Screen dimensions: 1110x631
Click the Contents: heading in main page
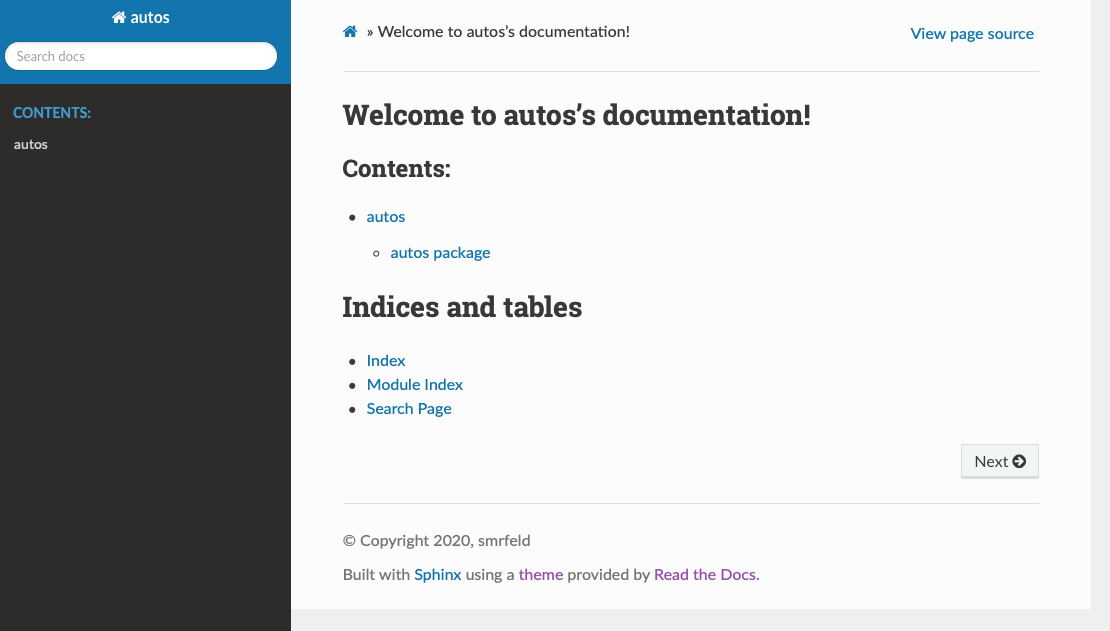pos(397,169)
